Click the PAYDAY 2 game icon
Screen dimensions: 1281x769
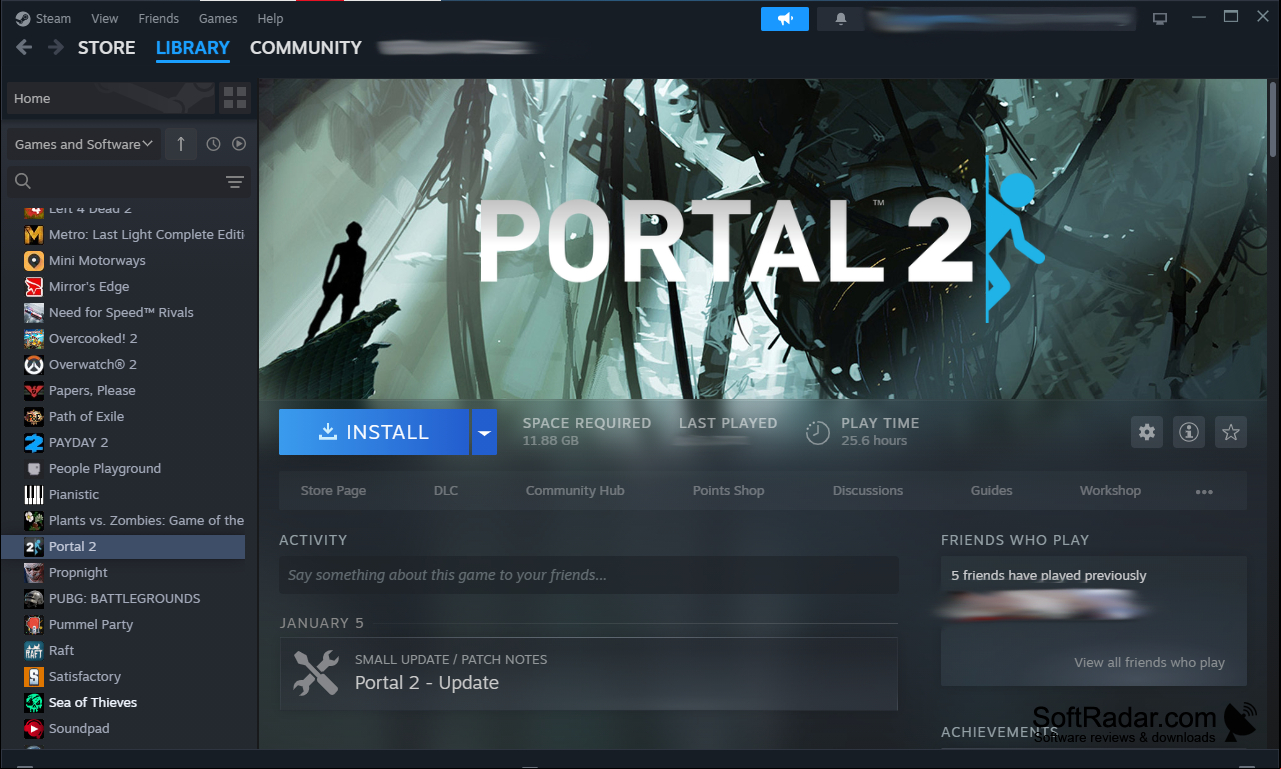point(34,442)
